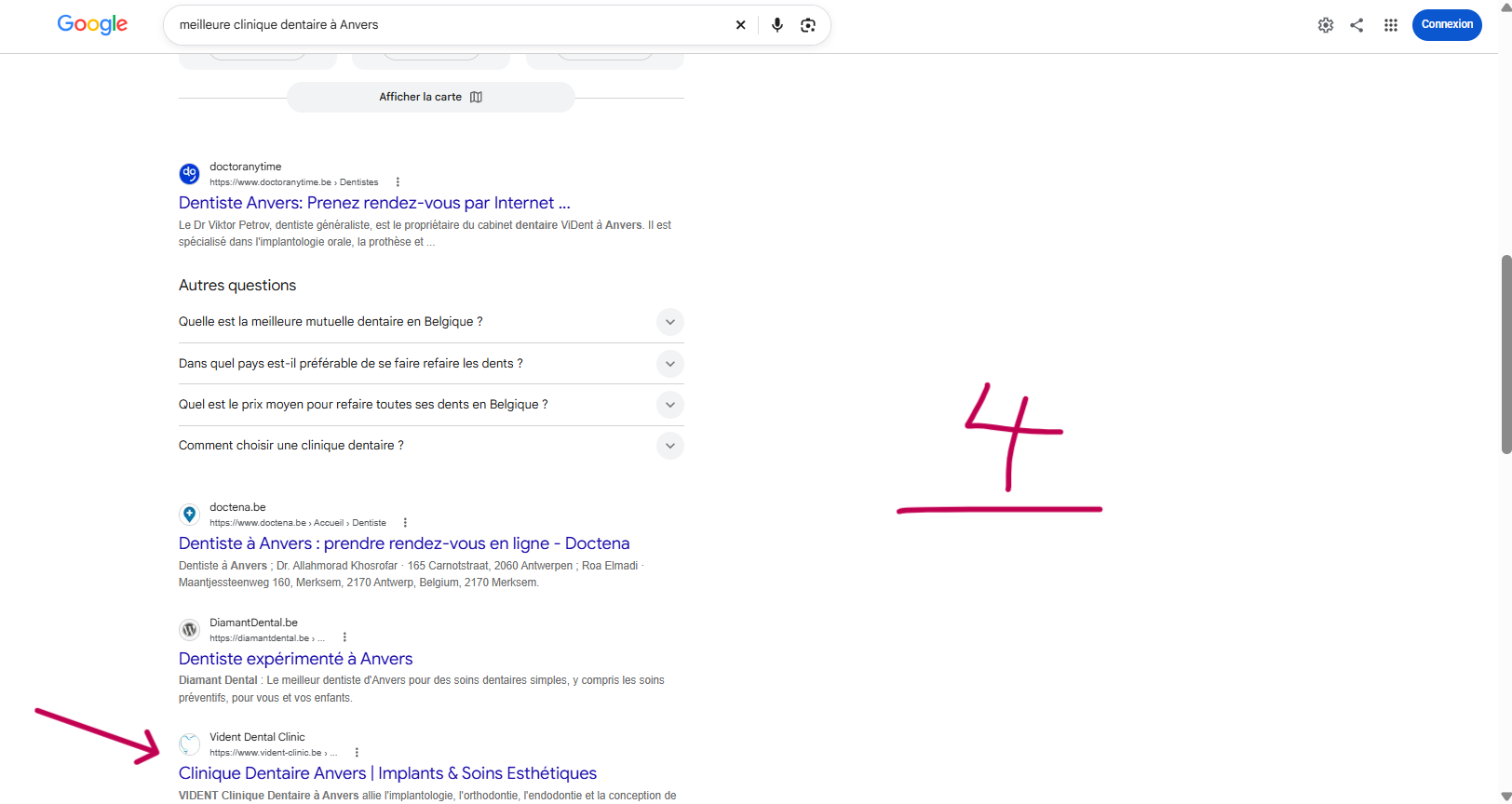Image resolution: width=1512 pixels, height=804 pixels.
Task: Click the Vident Dental Clinic favicon
Action: pos(189,744)
